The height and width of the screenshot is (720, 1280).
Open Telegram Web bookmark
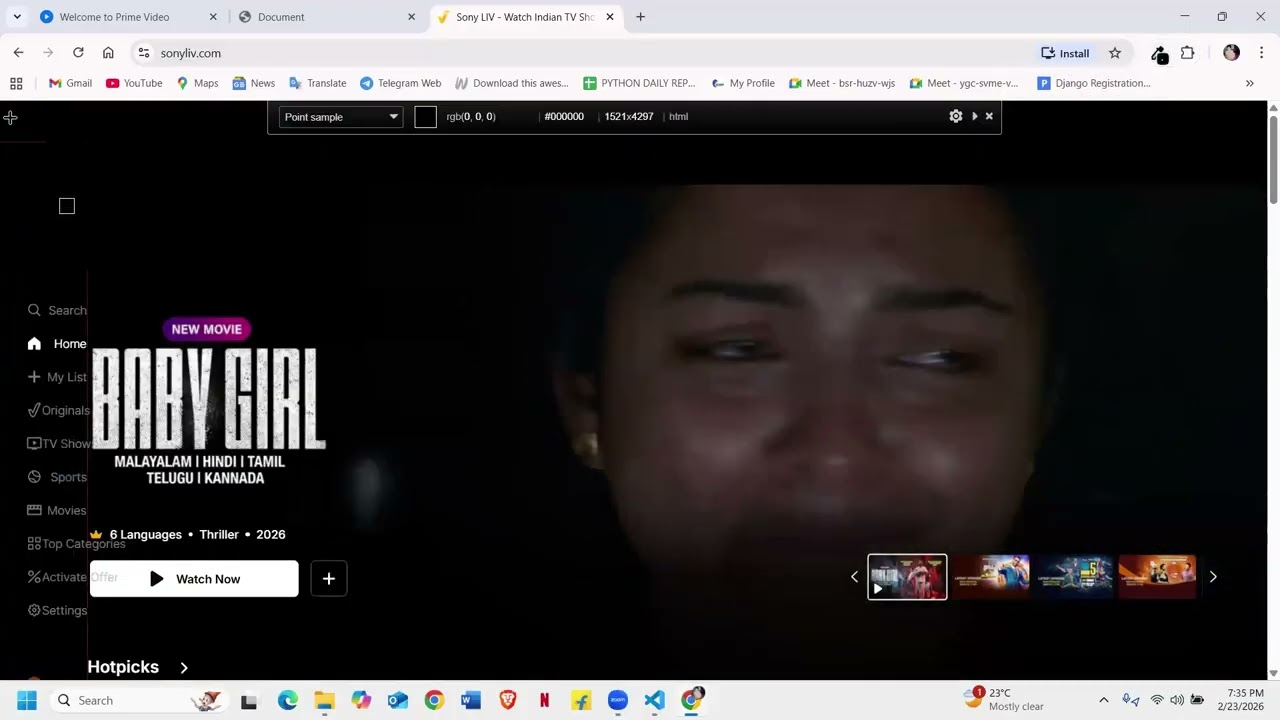pyautogui.click(x=400, y=83)
